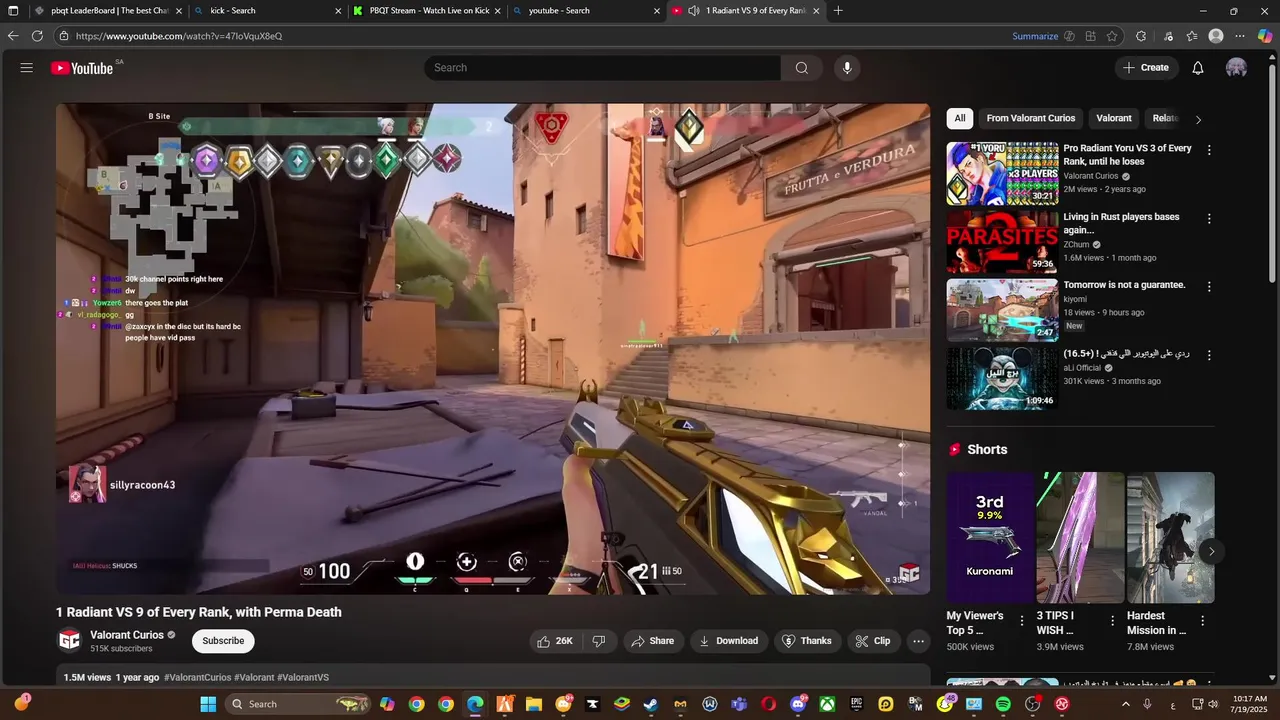Open the #ValorantCurios hashtag link

click(x=197, y=677)
